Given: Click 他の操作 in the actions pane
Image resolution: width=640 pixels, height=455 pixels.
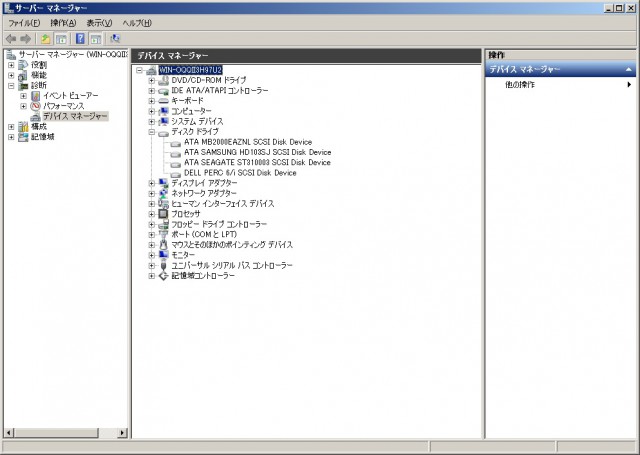Looking at the screenshot, I should [x=520, y=85].
